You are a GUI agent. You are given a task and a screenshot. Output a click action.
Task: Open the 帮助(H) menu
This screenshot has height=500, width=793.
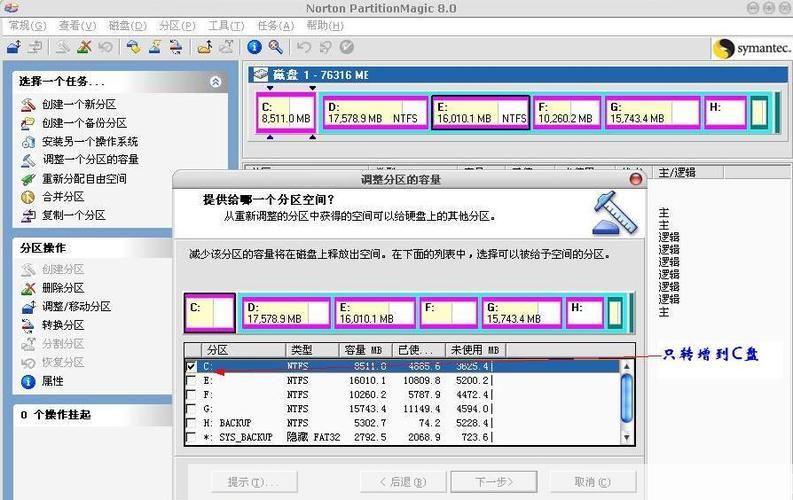tap(325, 25)
